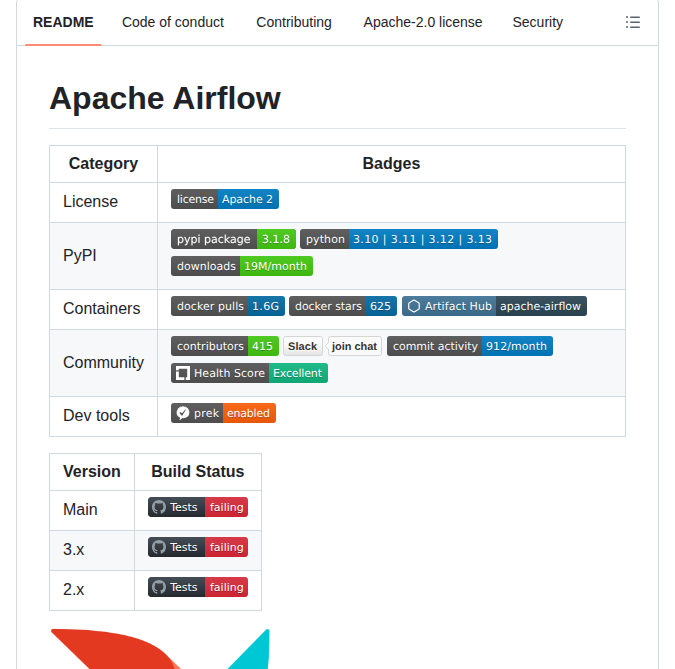Open the 2.x Tests failing badge
The height and width of the screenshot is (669, 675).
[198, 587]
